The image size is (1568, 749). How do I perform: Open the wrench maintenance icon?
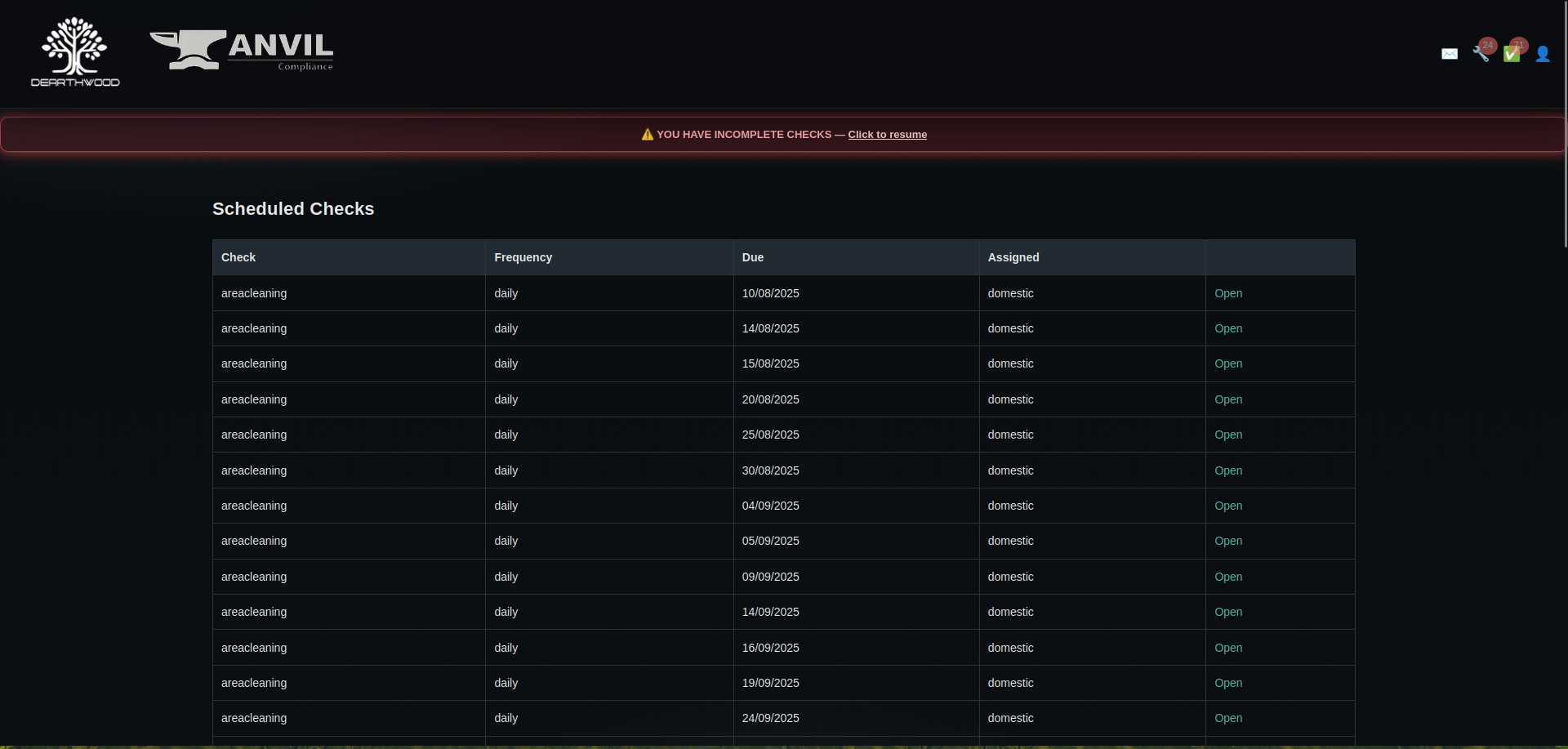click(x=1480, y=55)
